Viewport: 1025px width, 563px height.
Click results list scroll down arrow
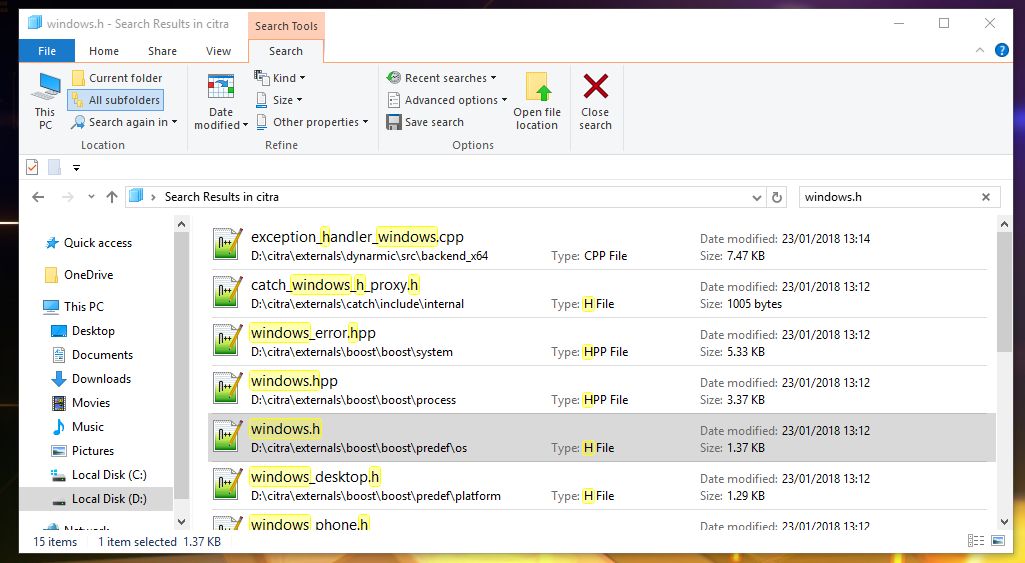1005,522
